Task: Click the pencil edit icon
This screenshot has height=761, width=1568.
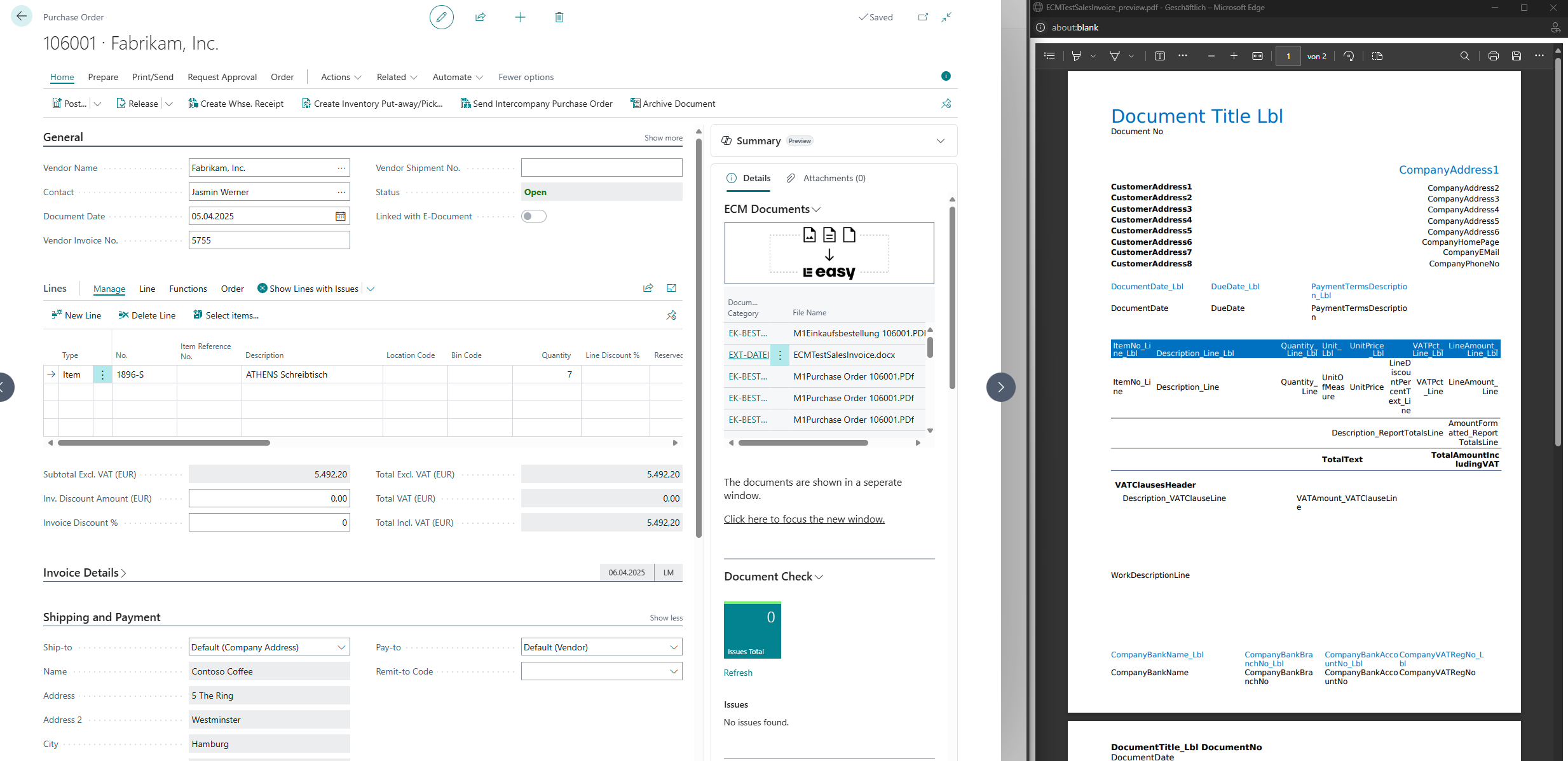Action: [x=441, y=17]
